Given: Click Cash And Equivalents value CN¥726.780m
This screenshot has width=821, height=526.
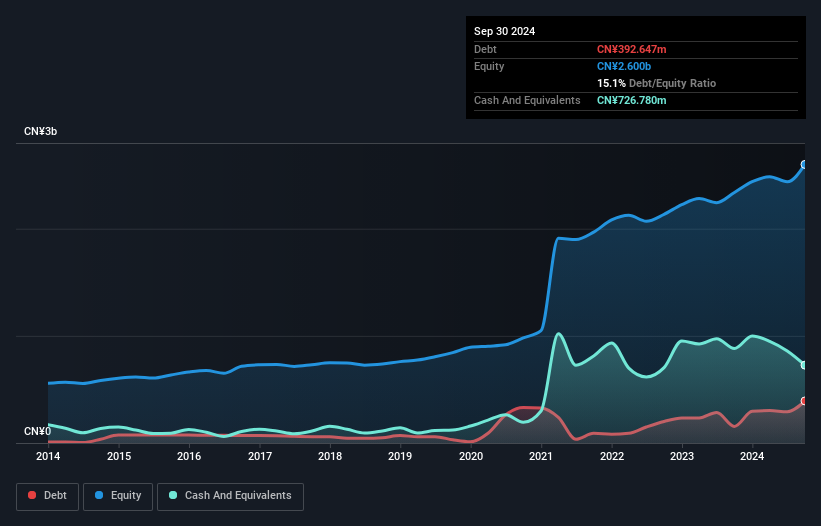Looking at the screenshot, I should coord(631,100).
